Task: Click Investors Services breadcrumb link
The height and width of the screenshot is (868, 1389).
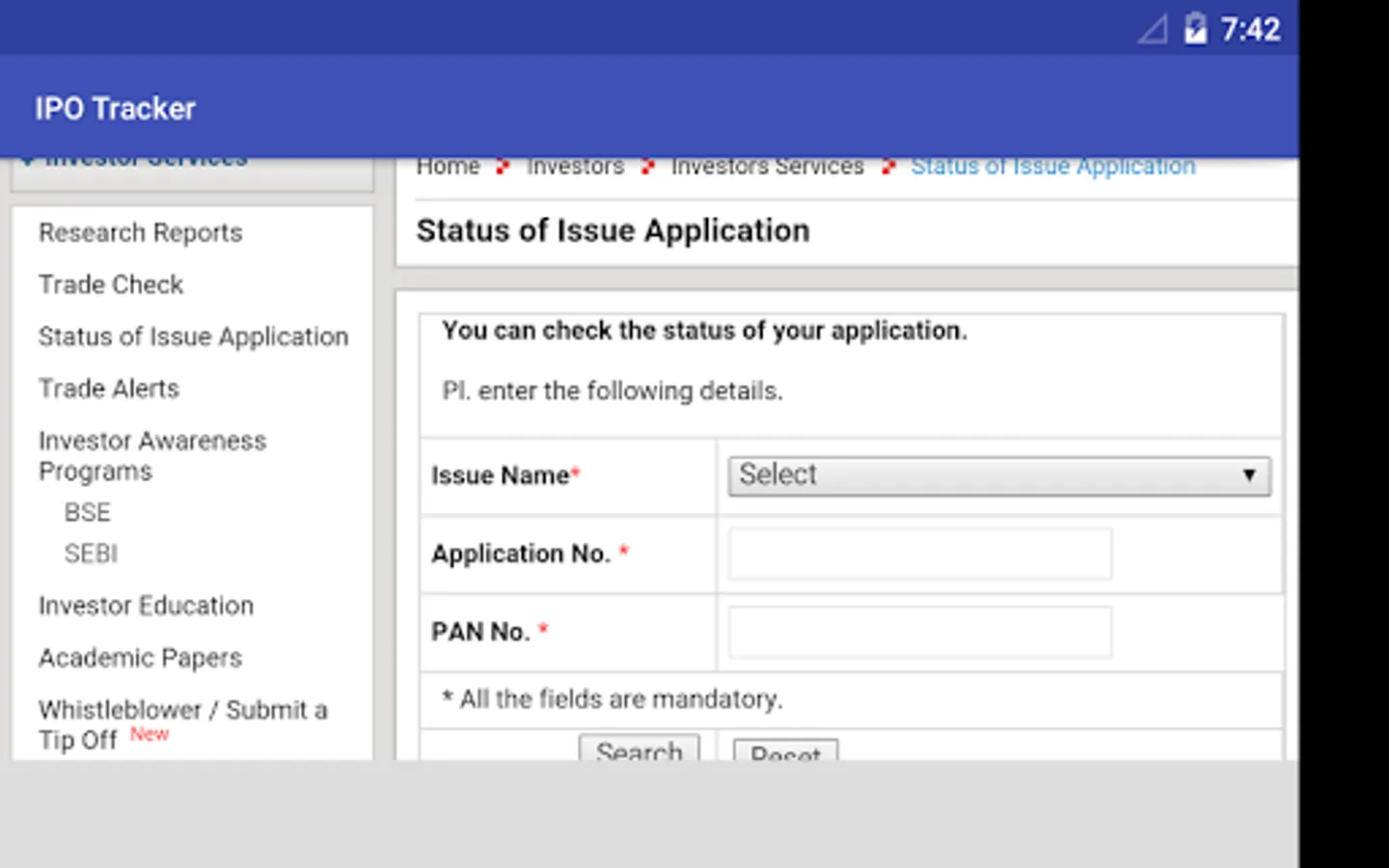Action: coord(767,167)
